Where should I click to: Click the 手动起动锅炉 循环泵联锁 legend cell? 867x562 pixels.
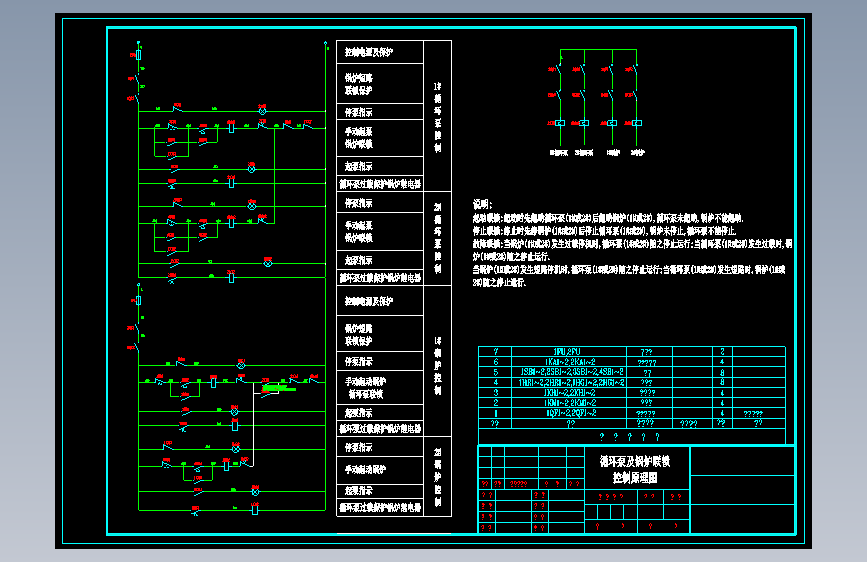(379, 388)
